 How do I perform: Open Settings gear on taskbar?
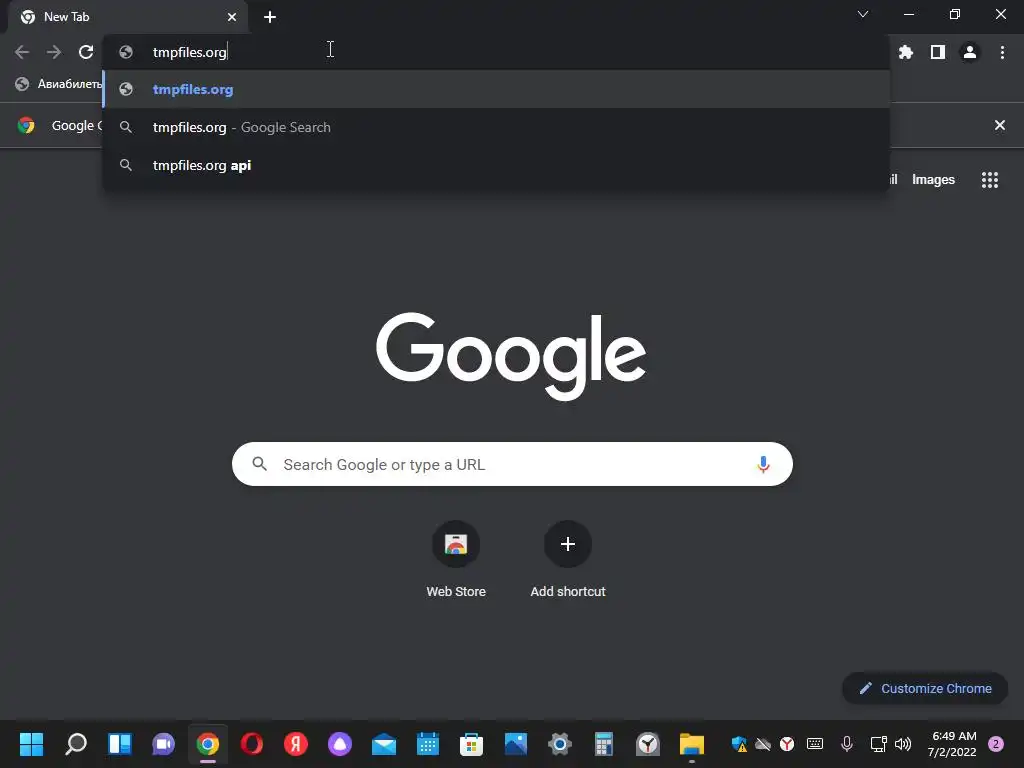[x=560, y=744]
